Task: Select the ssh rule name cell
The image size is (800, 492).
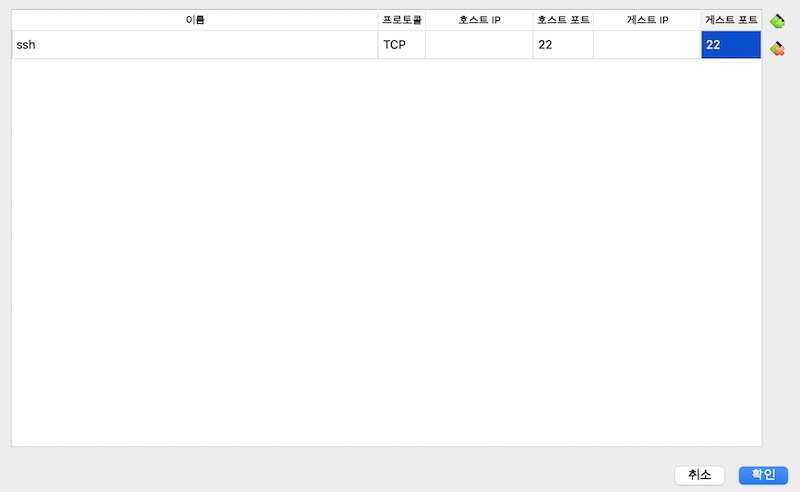Action: pos(195,44)
